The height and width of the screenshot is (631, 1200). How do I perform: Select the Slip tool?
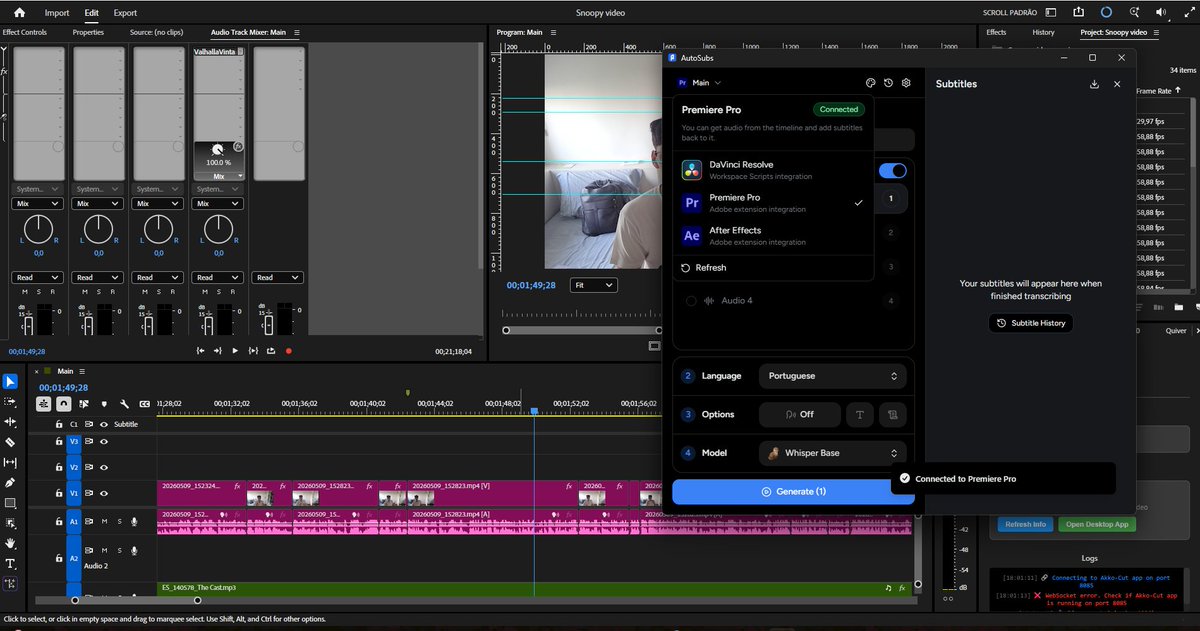(x=10, y=462)
